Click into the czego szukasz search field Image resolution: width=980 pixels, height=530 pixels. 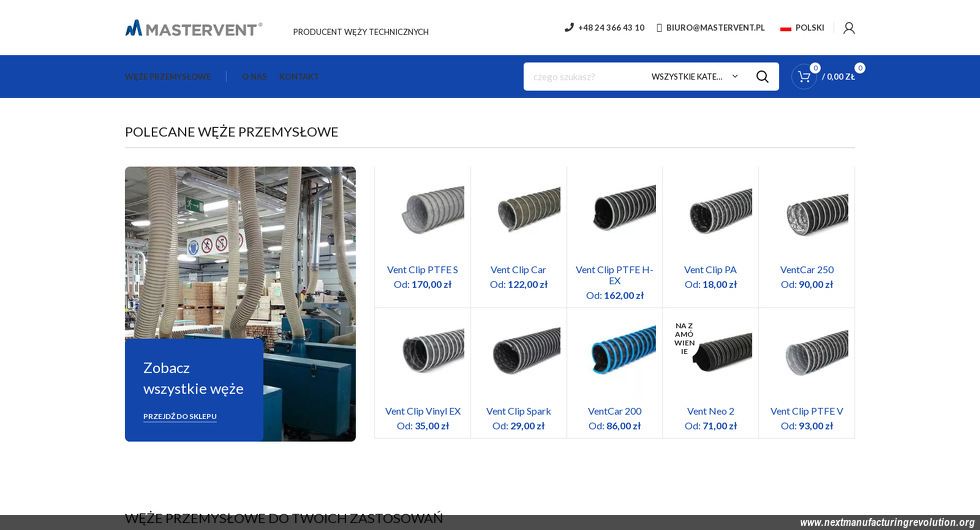click(584, 76)
